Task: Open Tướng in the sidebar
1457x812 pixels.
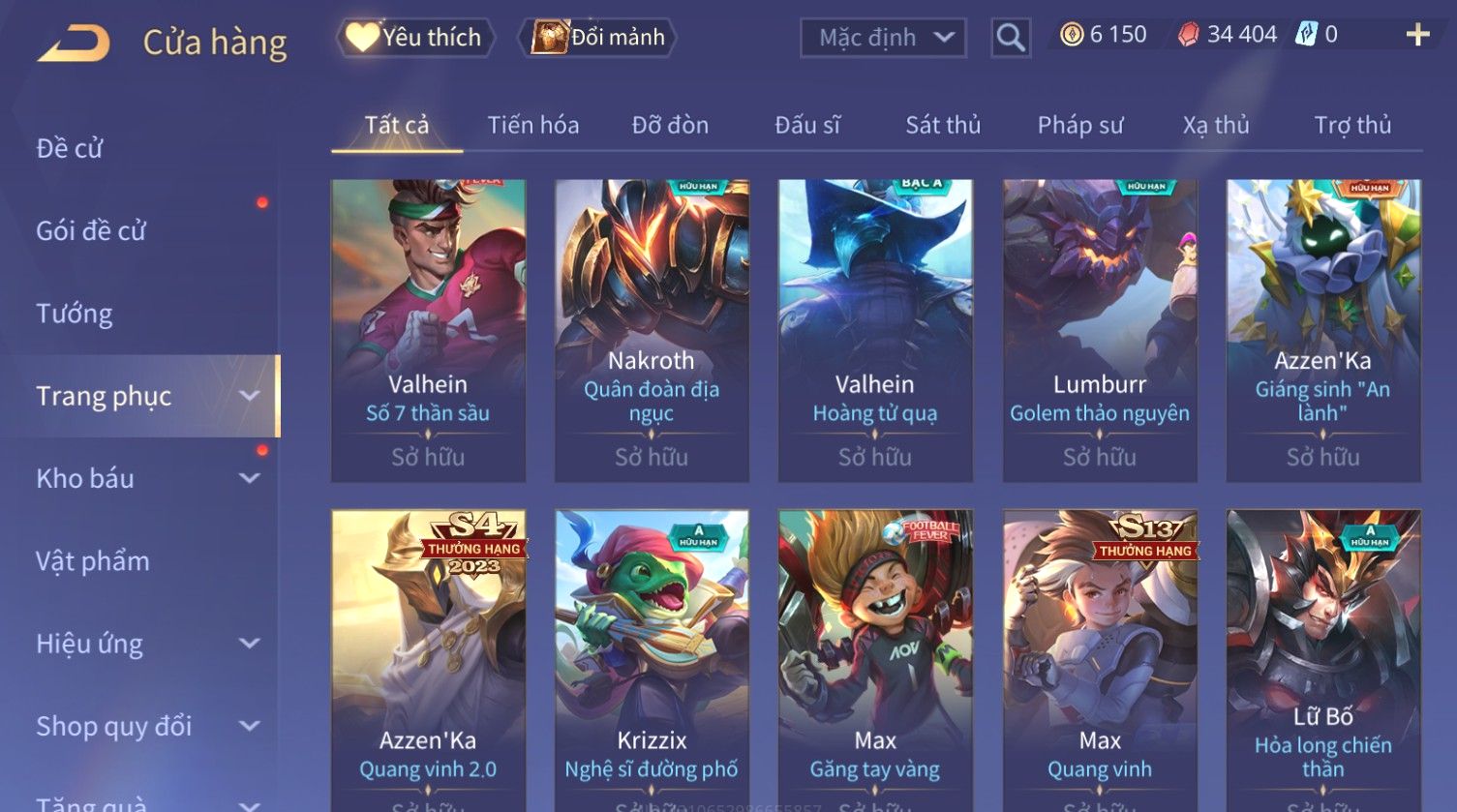Action: [x=75, y=314]
